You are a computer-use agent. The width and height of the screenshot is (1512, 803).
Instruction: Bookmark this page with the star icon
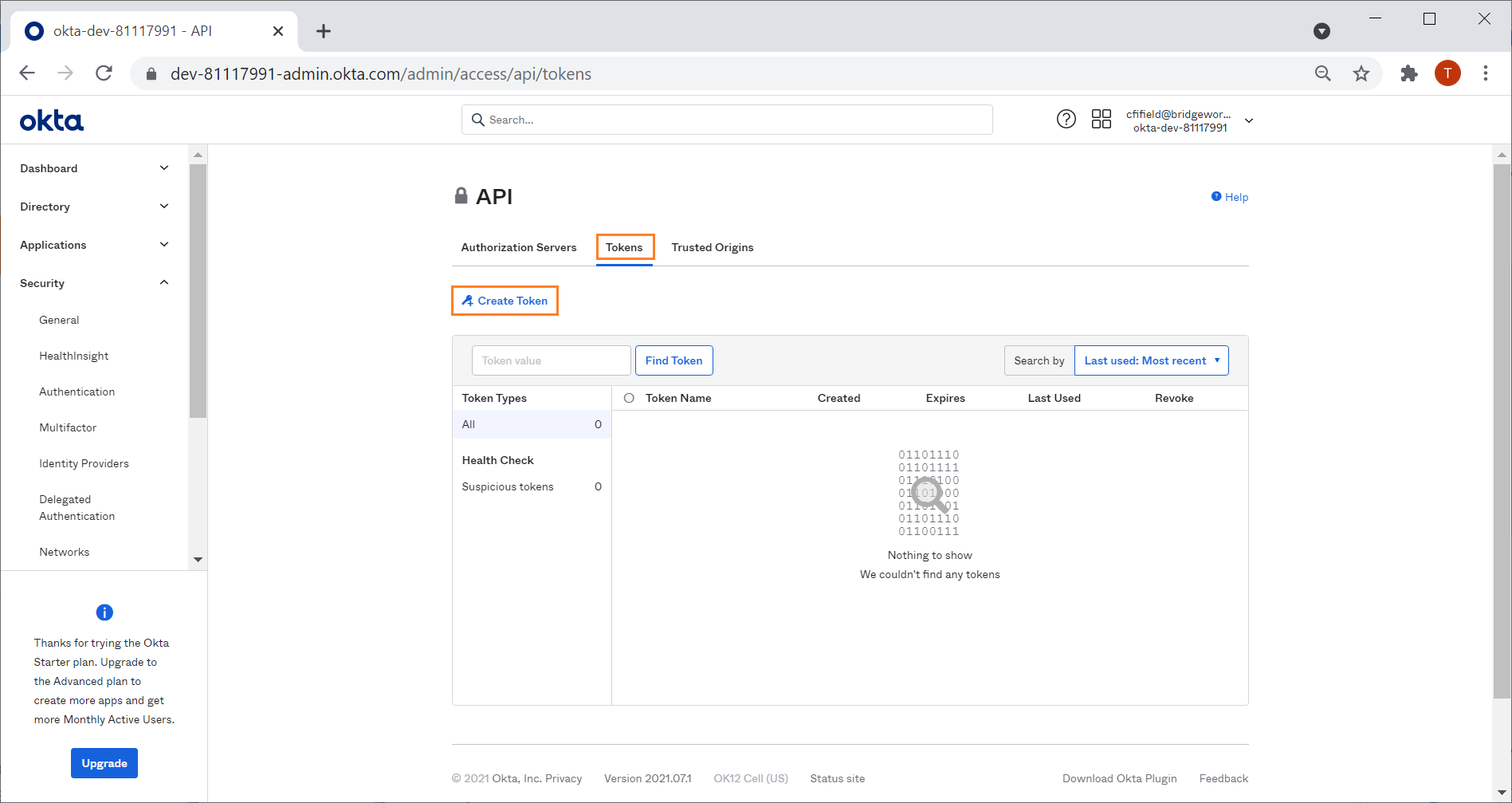click(1361, 73)
